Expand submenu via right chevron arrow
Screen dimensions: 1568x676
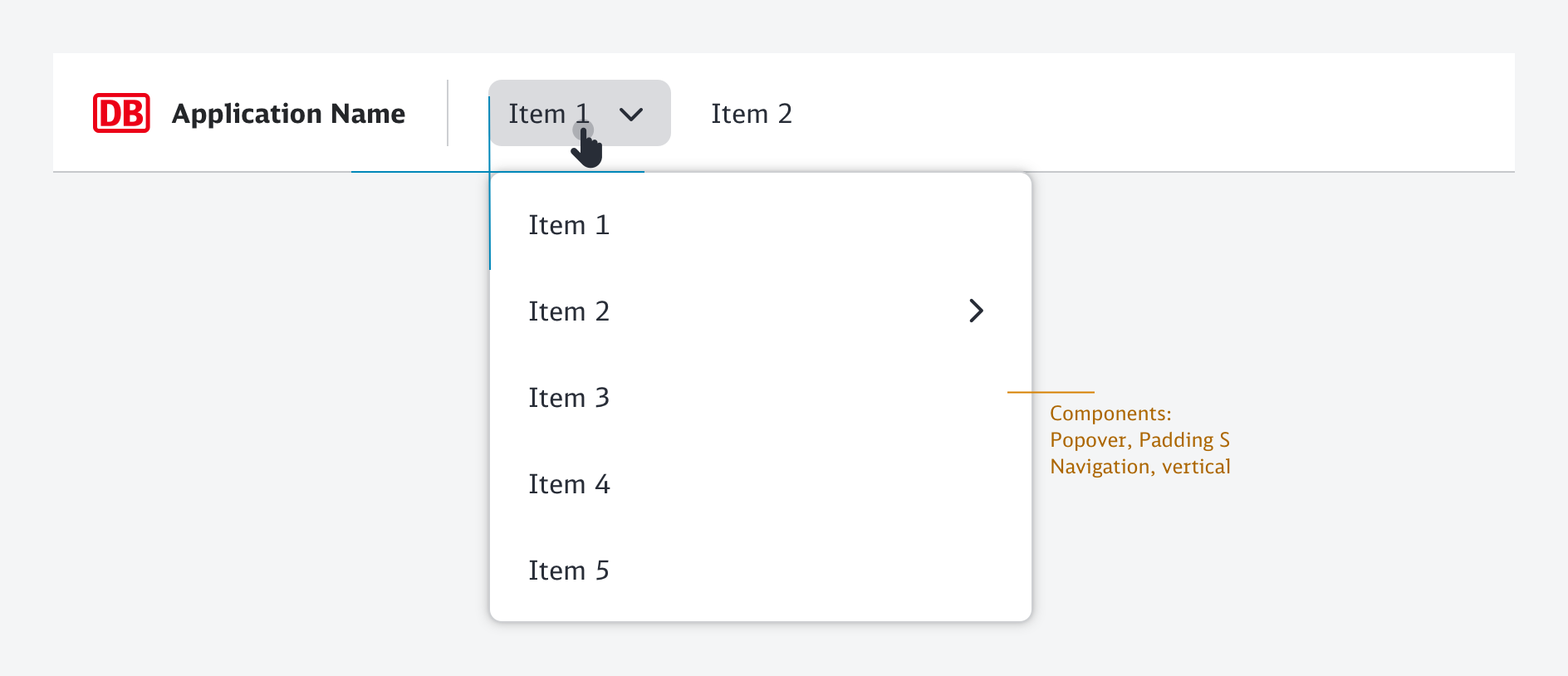click(x=976, y=311)
